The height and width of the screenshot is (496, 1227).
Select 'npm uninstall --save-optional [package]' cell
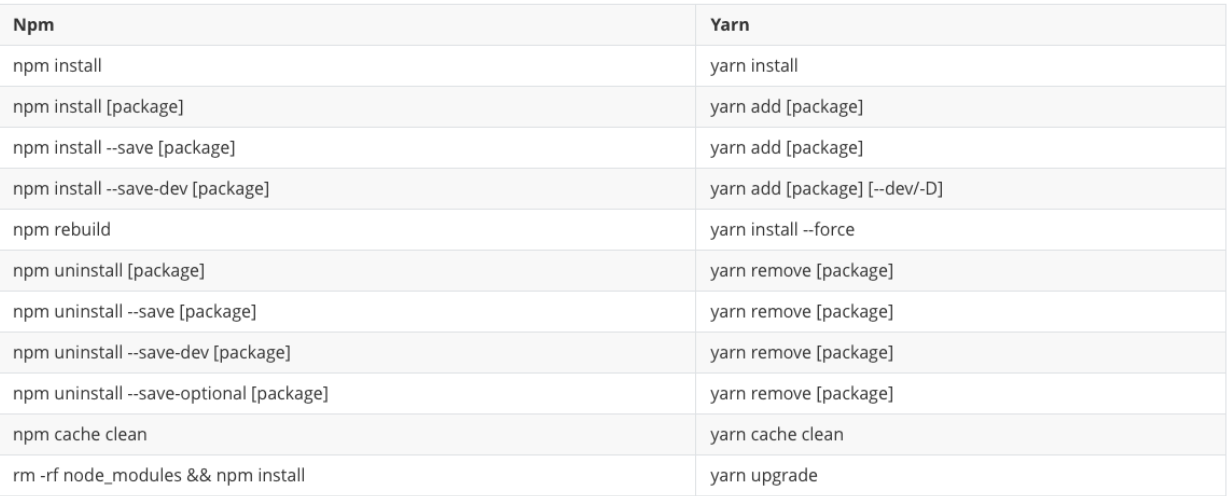point(170,393)
